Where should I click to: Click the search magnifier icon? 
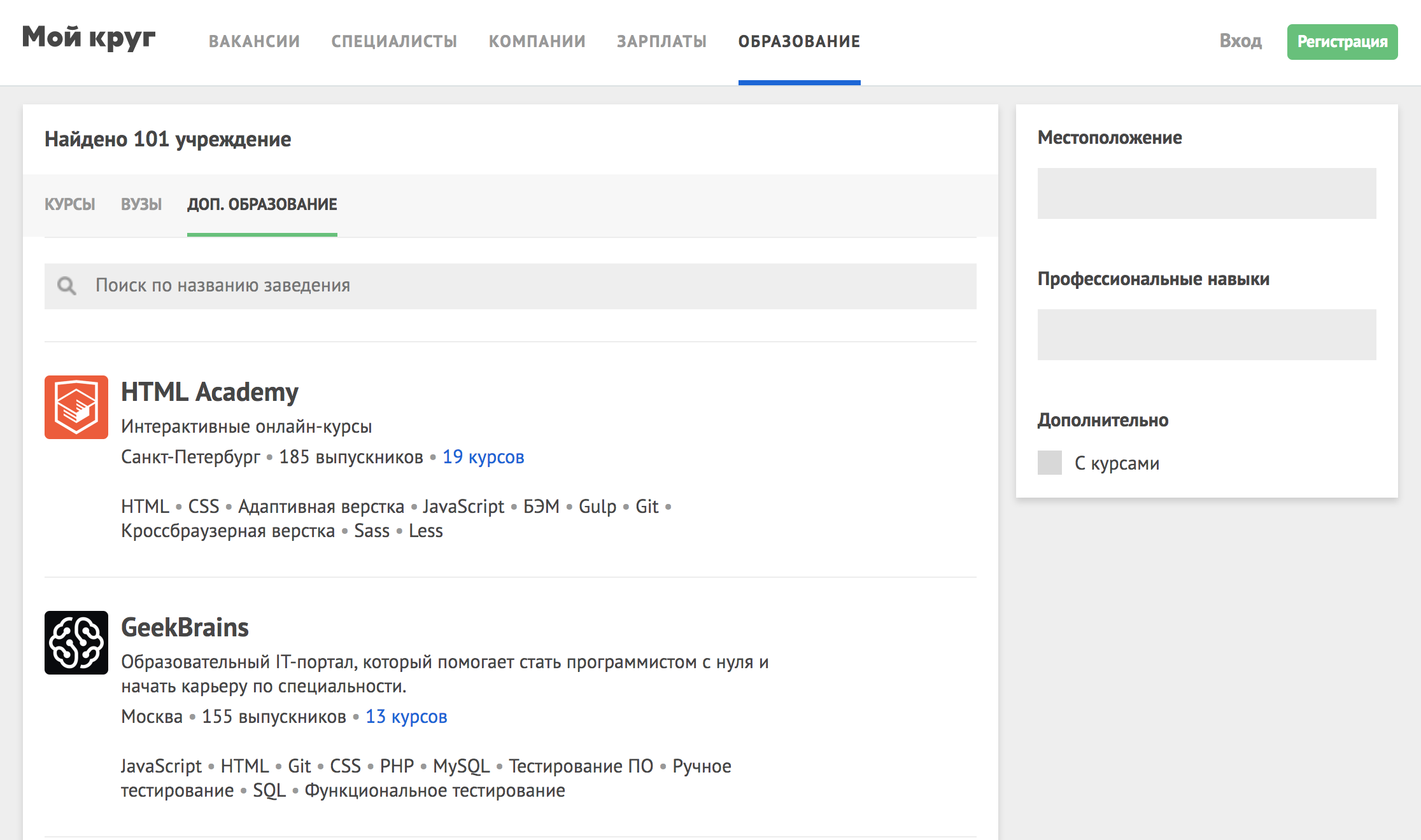coord(66,286)
